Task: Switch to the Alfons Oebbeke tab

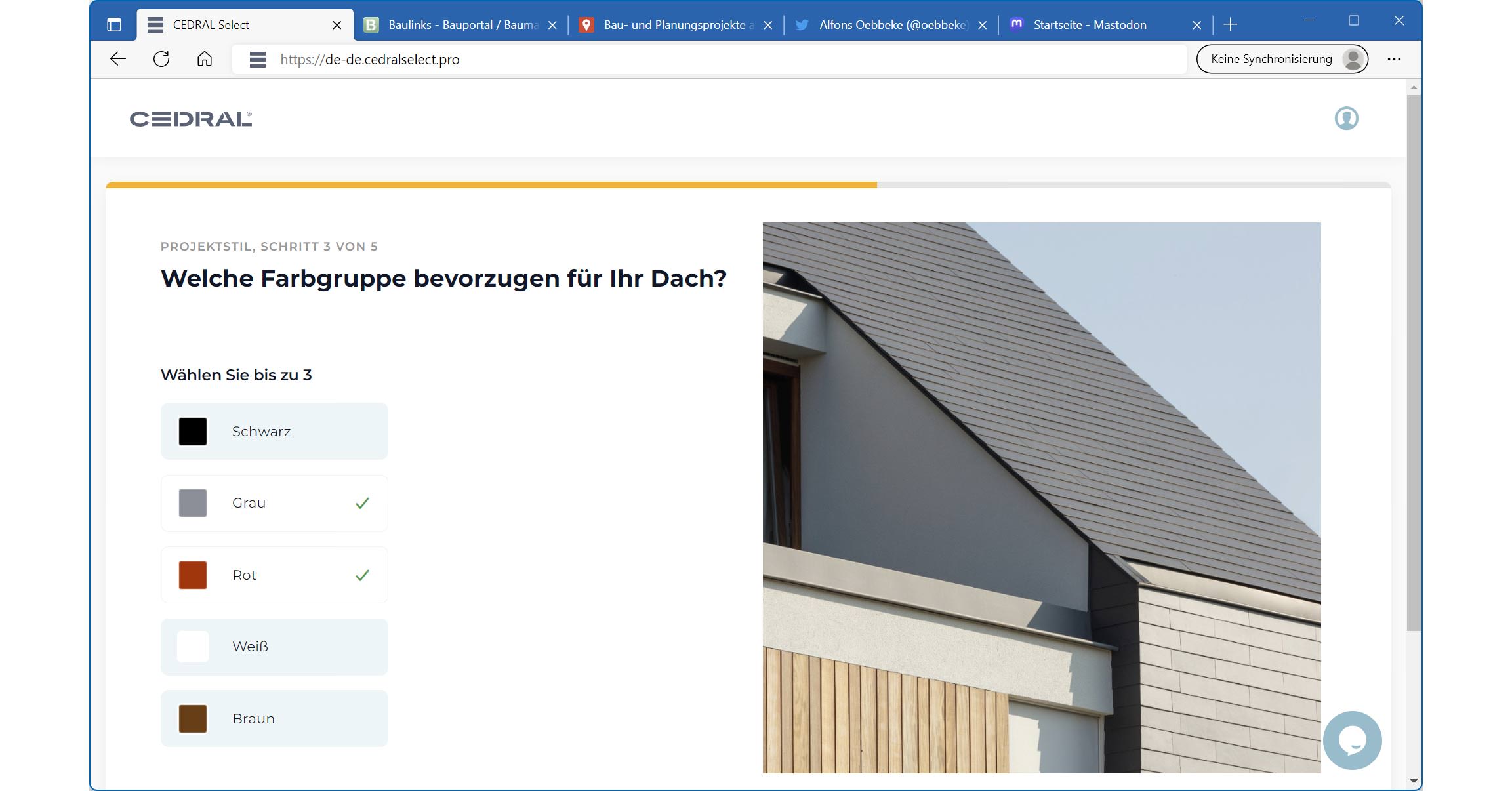Action: pos(892,25)
